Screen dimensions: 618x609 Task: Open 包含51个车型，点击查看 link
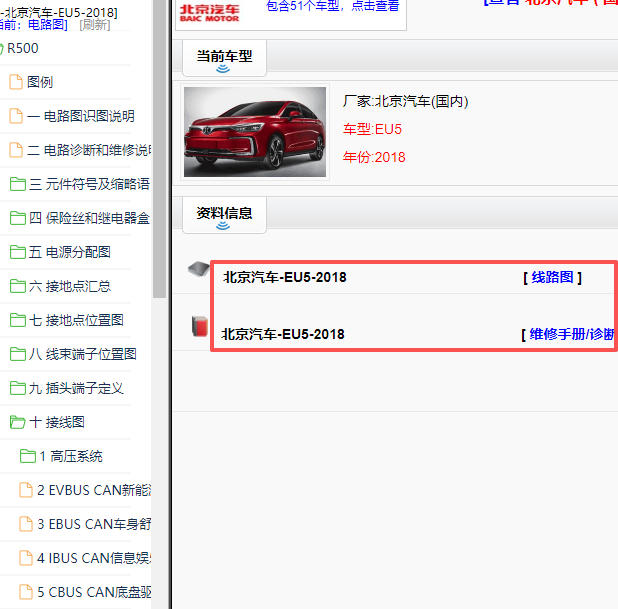coord(333,6)
